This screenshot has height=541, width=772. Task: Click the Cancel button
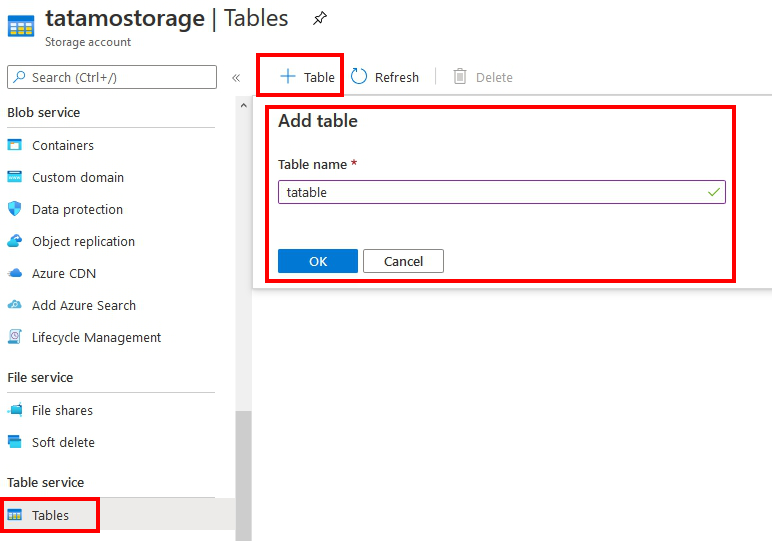tap(403, 261)
